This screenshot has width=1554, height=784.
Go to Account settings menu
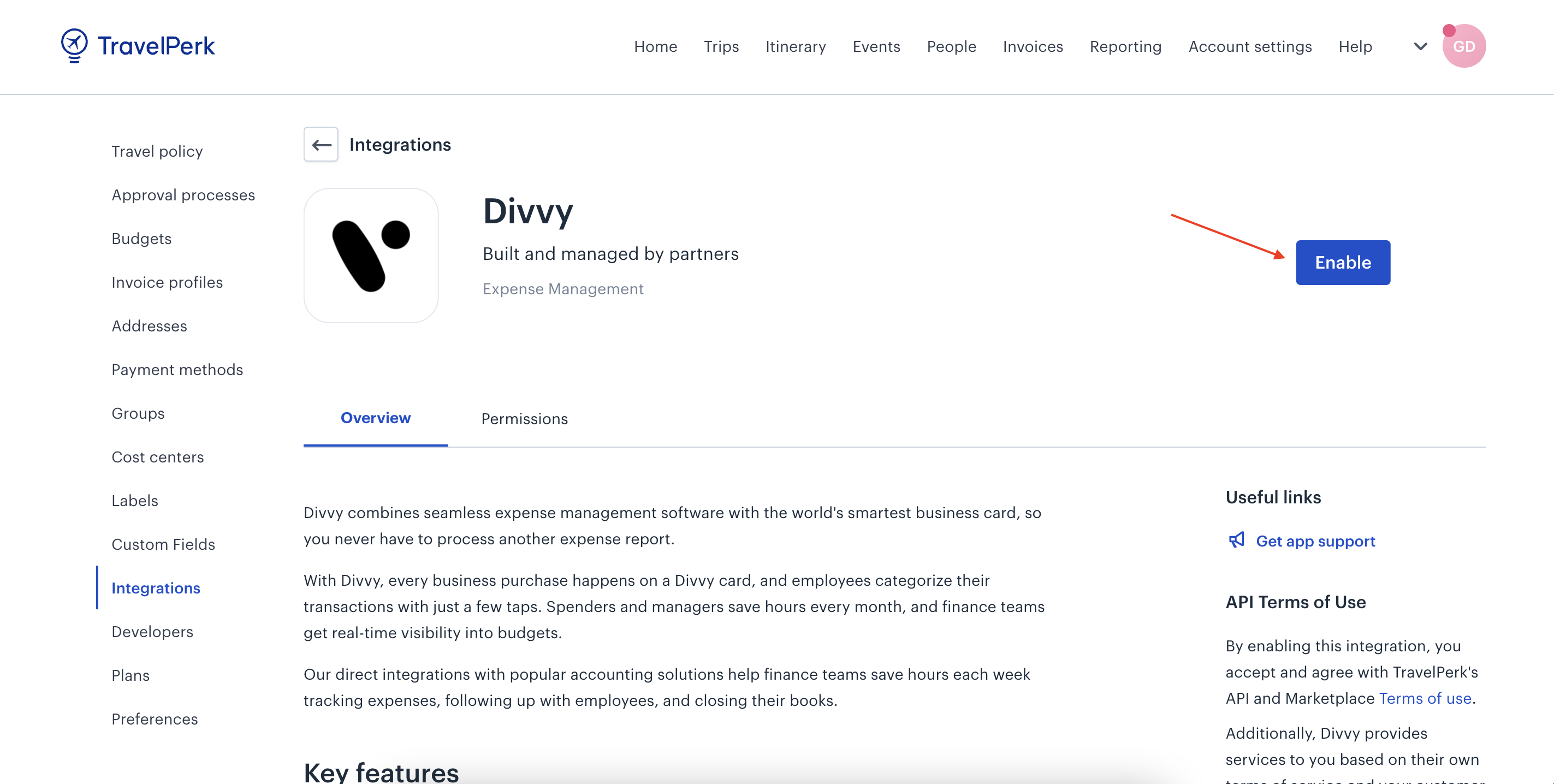tap(1250, 46)
